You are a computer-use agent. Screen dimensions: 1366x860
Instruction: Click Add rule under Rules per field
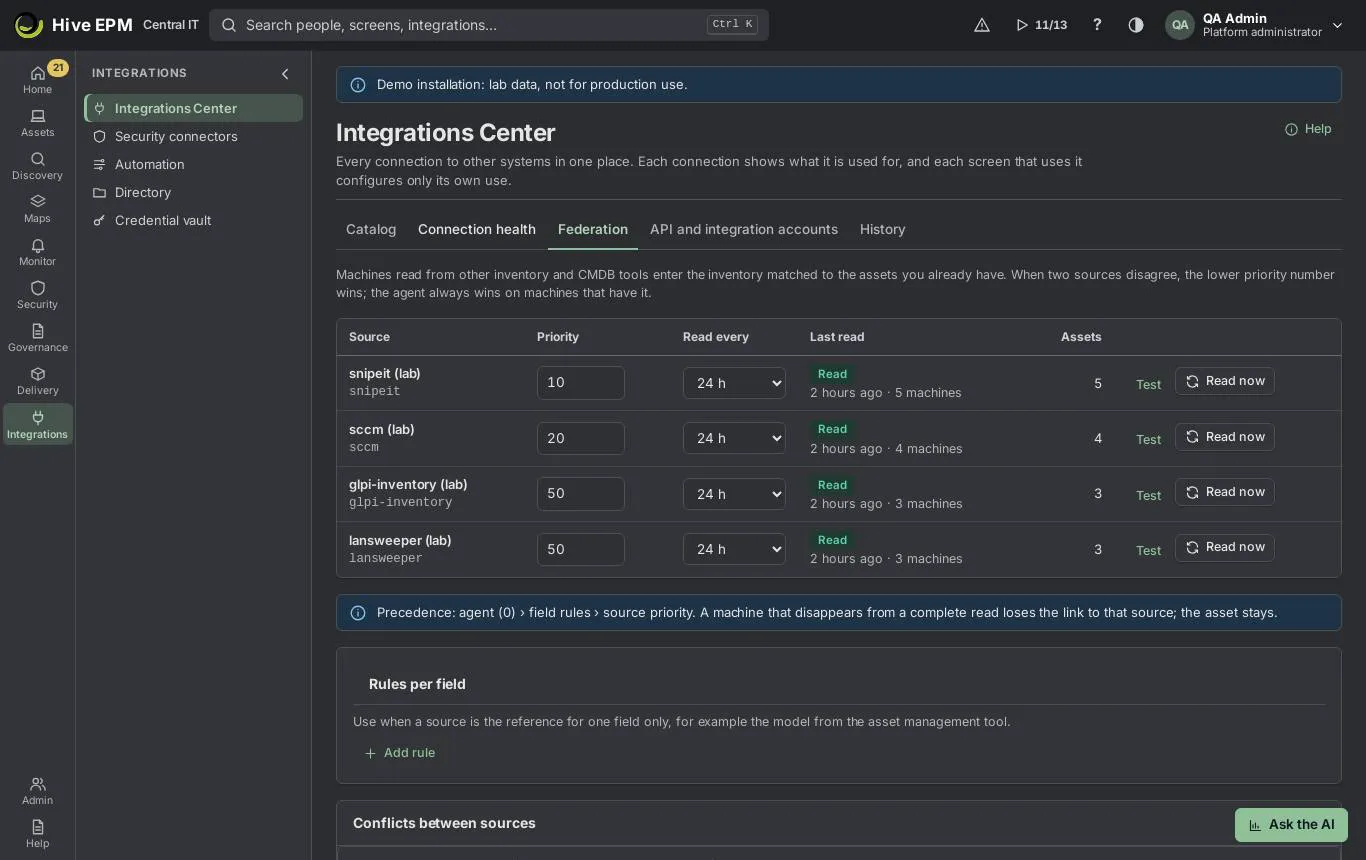coord(400,753)
